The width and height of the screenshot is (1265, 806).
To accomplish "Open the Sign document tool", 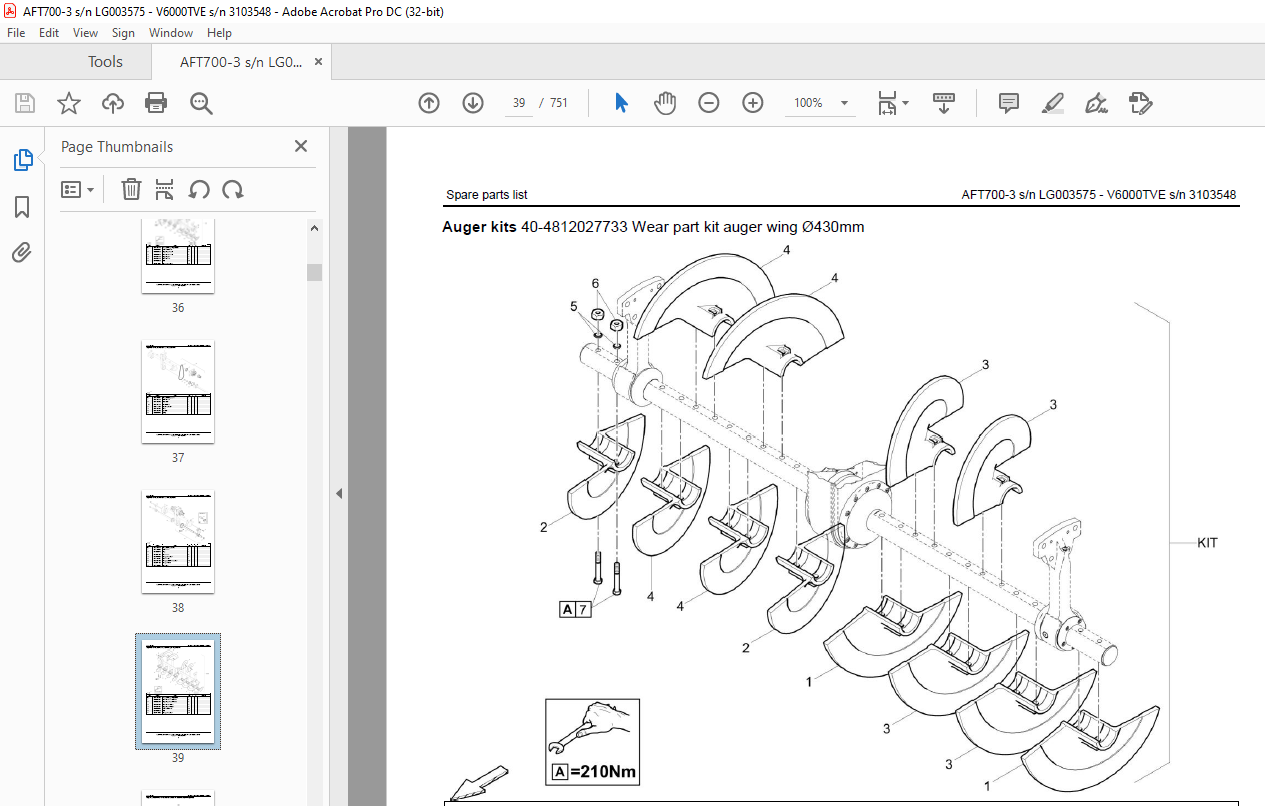I will tap(1096, 103).
